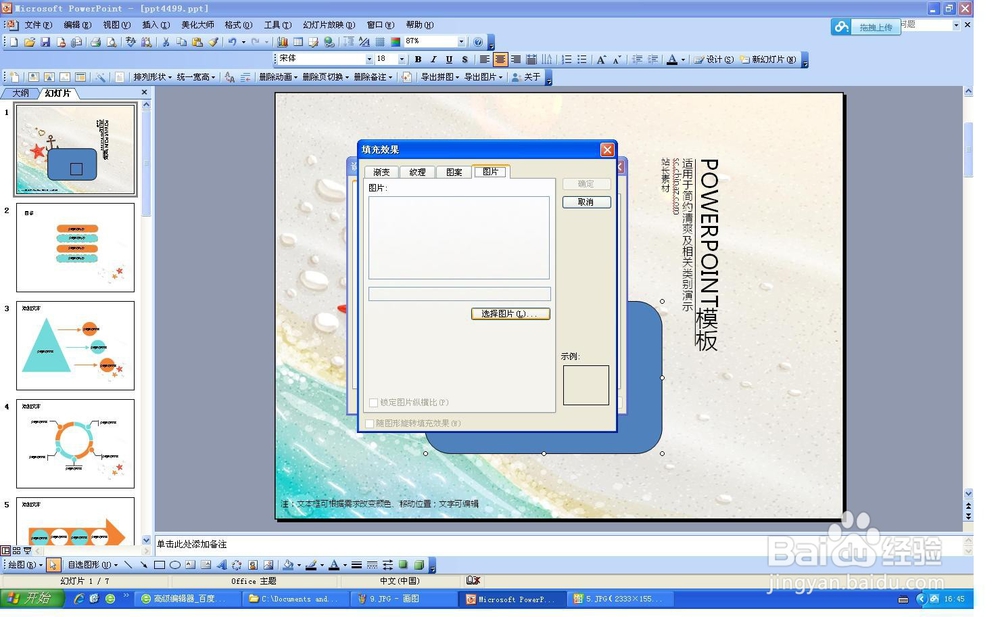Toggle Center text alignment button
This screenshot has height=617, width=1000.
click(x=500, y=59)
